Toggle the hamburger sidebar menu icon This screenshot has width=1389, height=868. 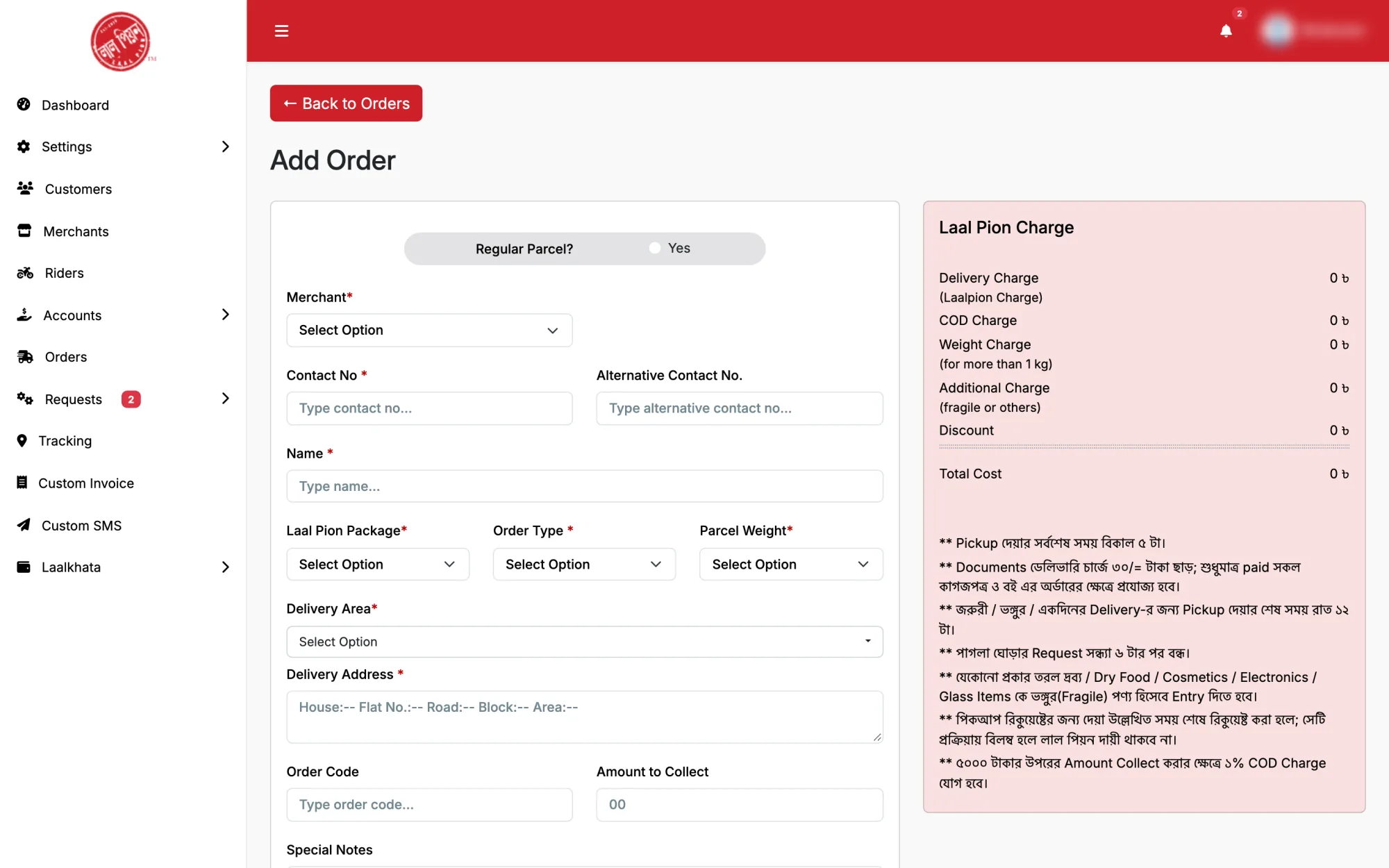pos(281,31)
